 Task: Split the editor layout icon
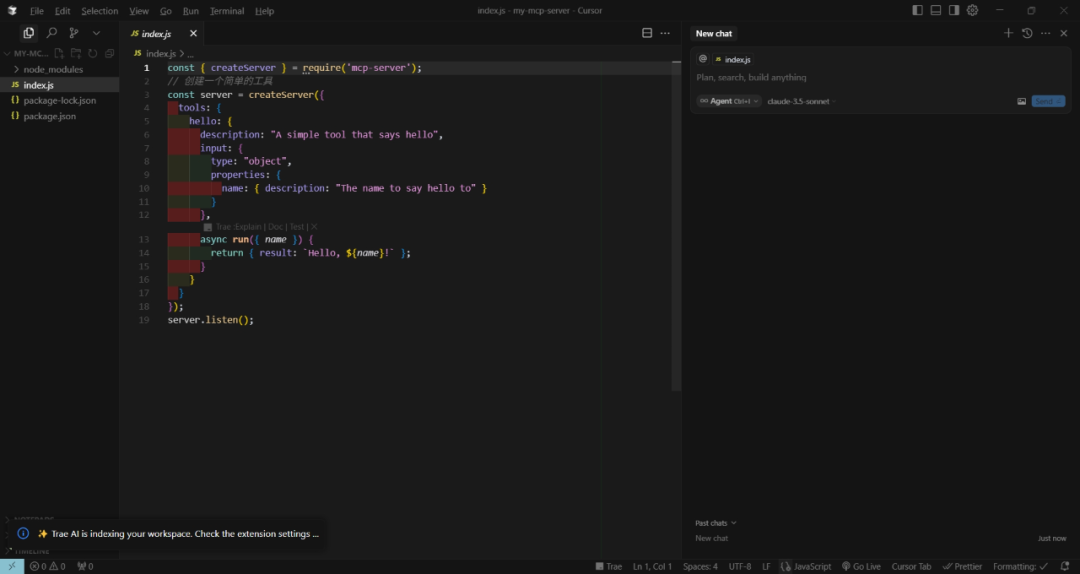[647, 33]
